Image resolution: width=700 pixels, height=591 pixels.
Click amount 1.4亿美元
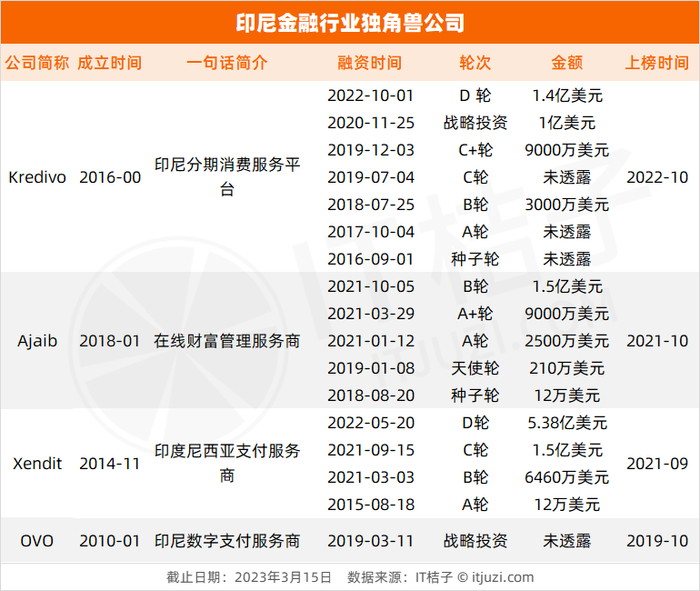(x=567, y=96)
